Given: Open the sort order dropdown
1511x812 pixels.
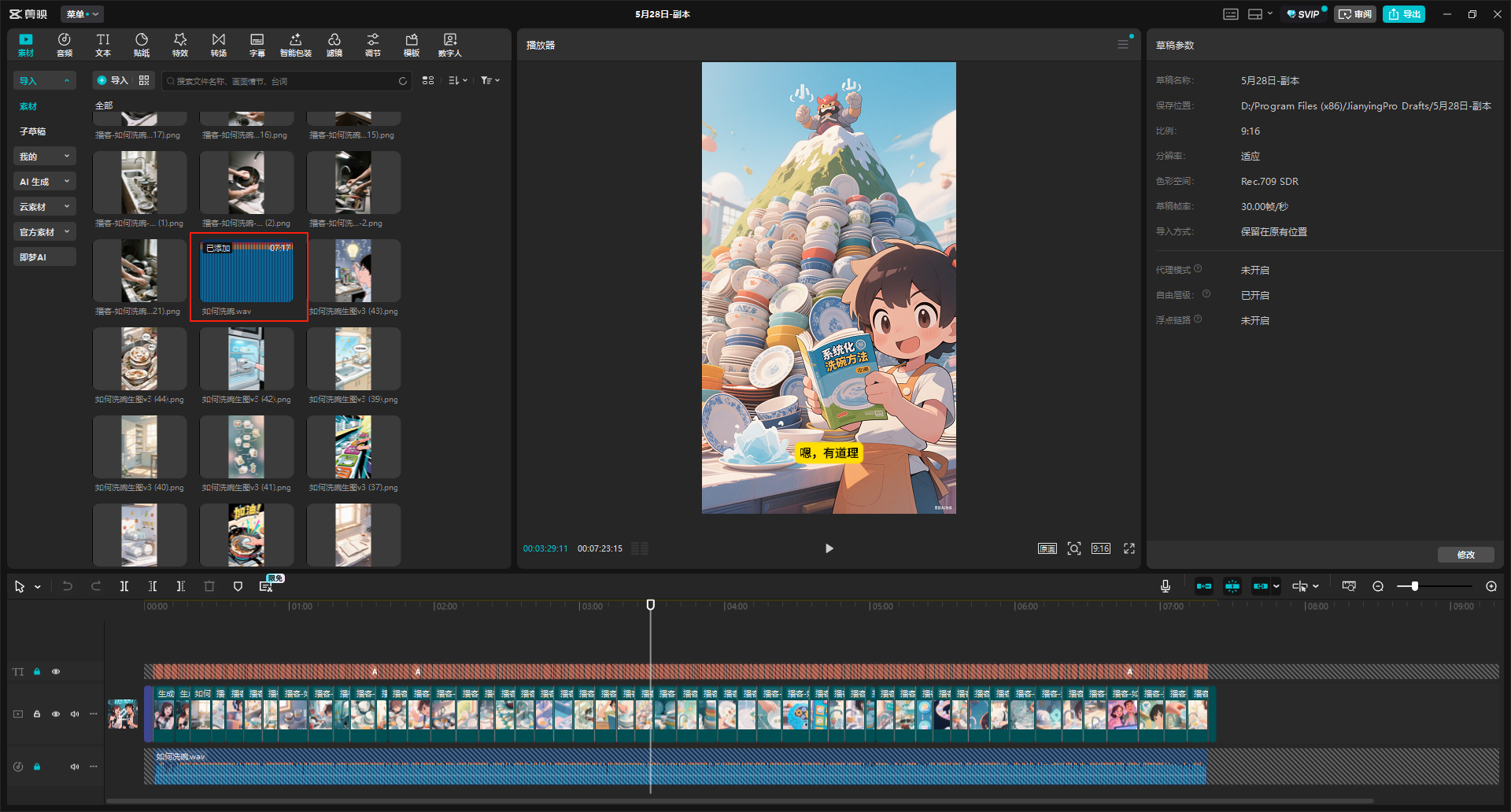Looking at the screenshot, I should [458, 80].
